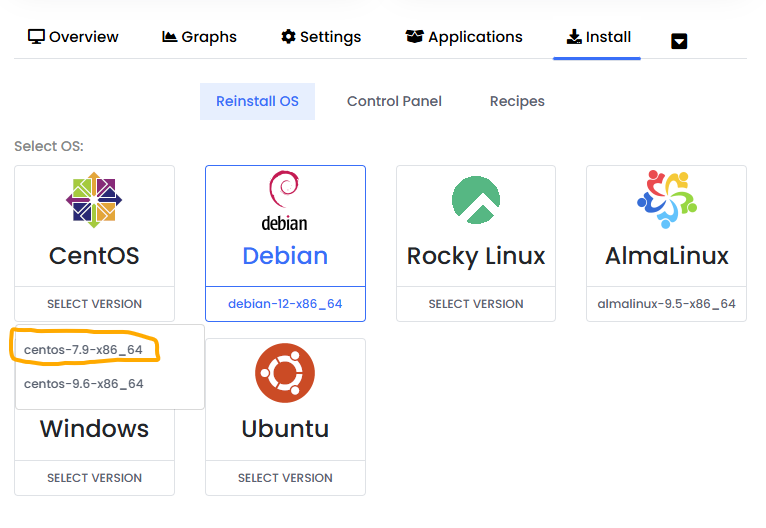Open the more tabs caret dropdown
Image resolution: width=766 pixels, height=528 pixels.
(x=679, y=41)
